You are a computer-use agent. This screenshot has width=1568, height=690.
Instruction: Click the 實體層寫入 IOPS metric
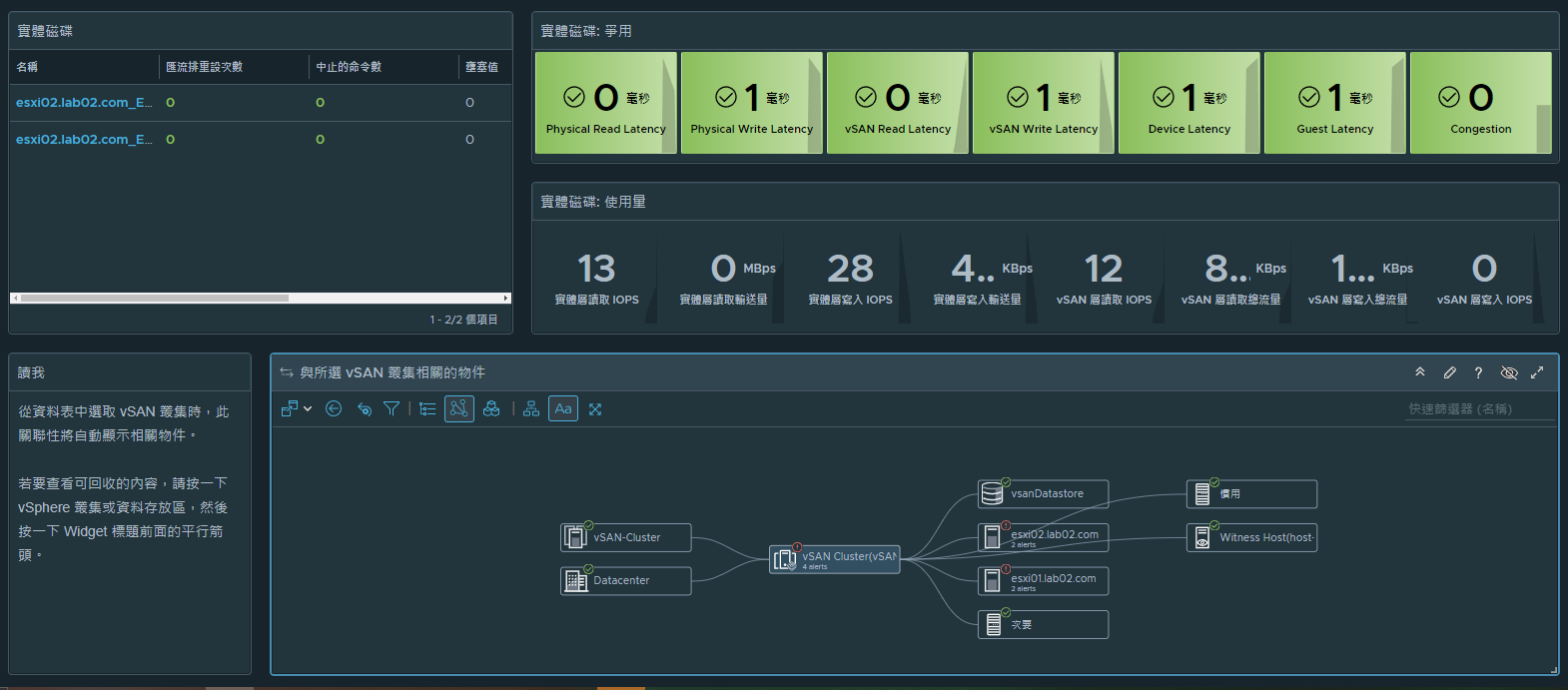coord(851,278)
